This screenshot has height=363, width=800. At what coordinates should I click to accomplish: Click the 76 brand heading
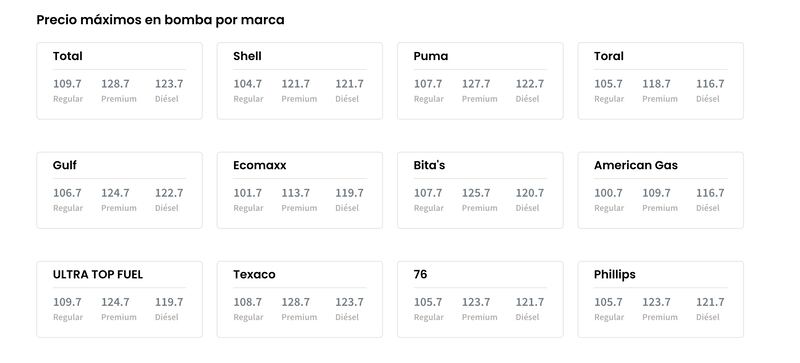(420, 275)
